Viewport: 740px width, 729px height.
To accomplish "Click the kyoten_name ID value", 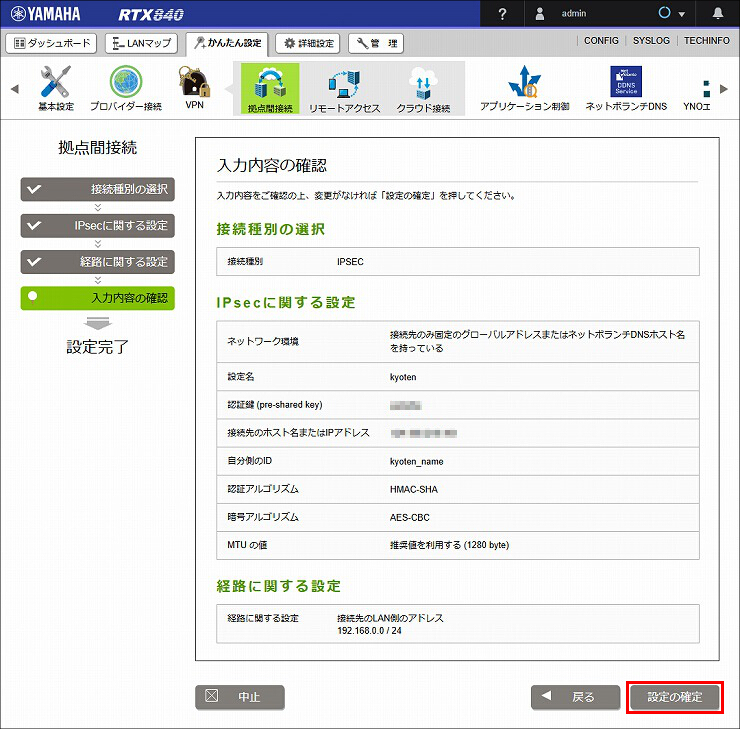I will [417, 461].
